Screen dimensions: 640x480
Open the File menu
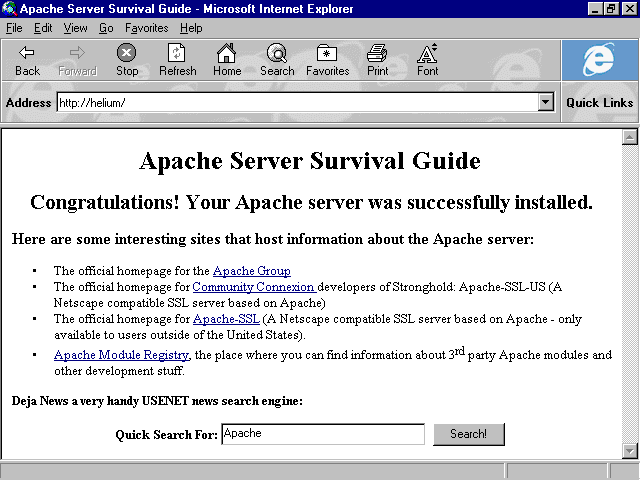(x=14, y=28)
